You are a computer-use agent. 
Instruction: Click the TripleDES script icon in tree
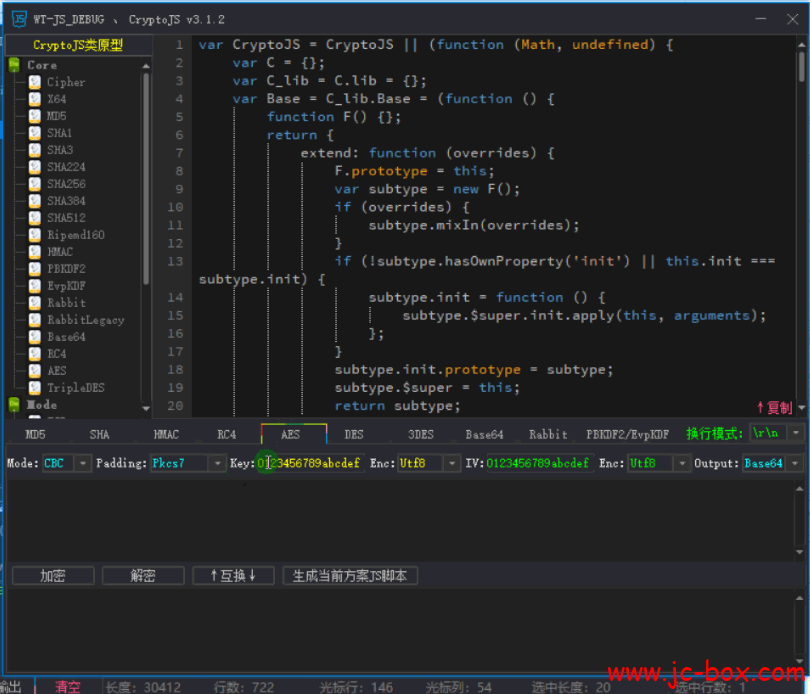click(x=35, y=388)
